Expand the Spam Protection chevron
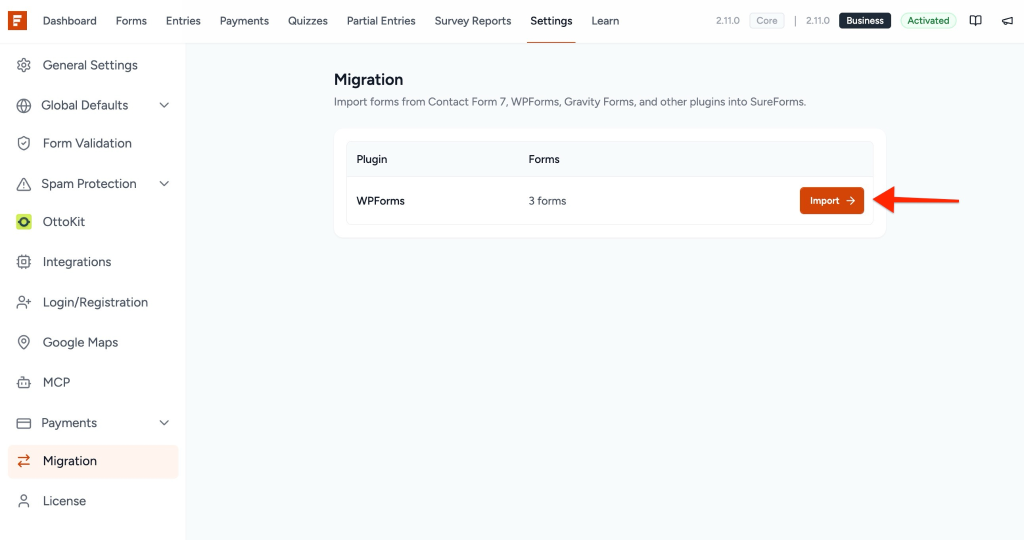Image resolution: width=1024 pixels, height=540 pixels. [x=164, y=183]
